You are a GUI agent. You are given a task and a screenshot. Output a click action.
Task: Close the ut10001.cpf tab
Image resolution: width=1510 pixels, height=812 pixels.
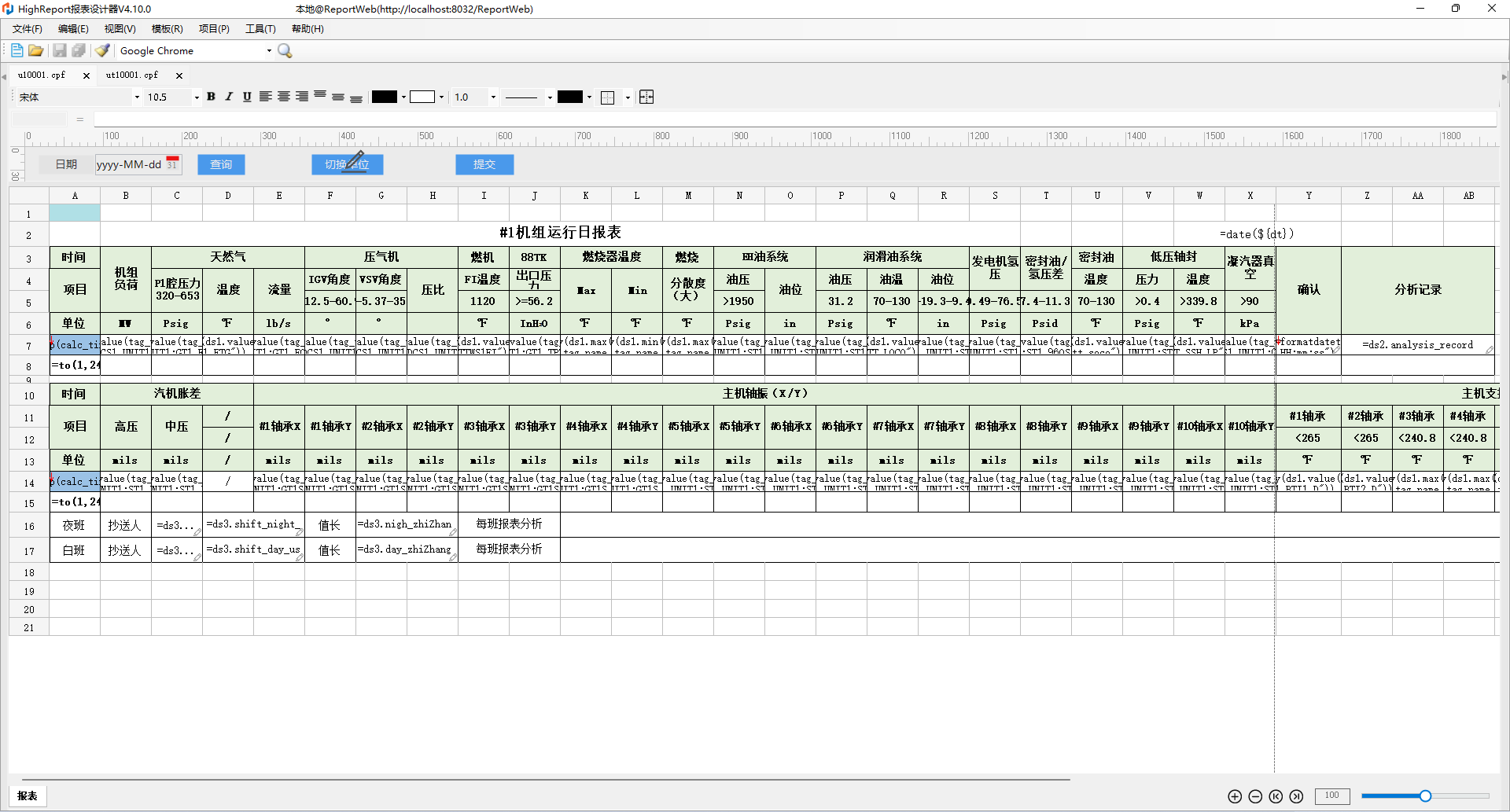(x=179, y=76)
